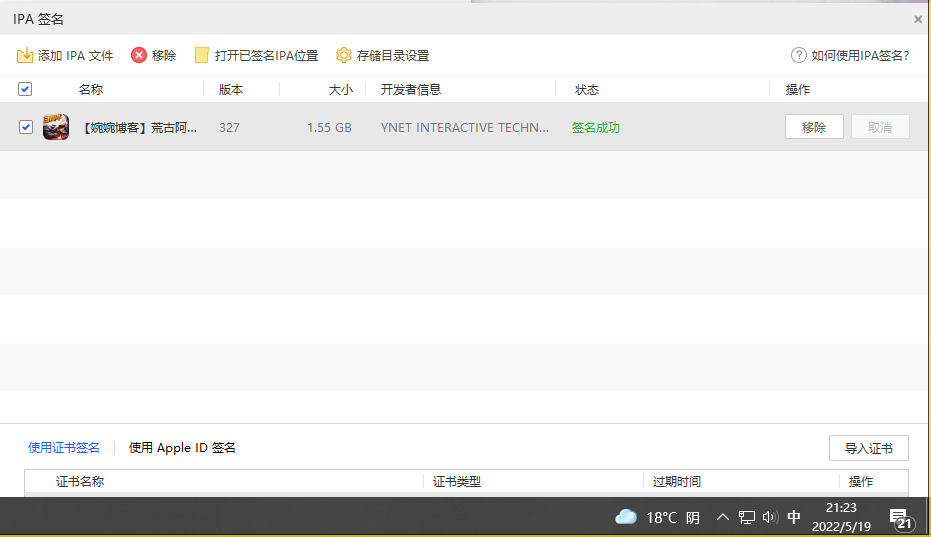
Task: Sort by the 大小 column header
Action: tap(340, 89)
